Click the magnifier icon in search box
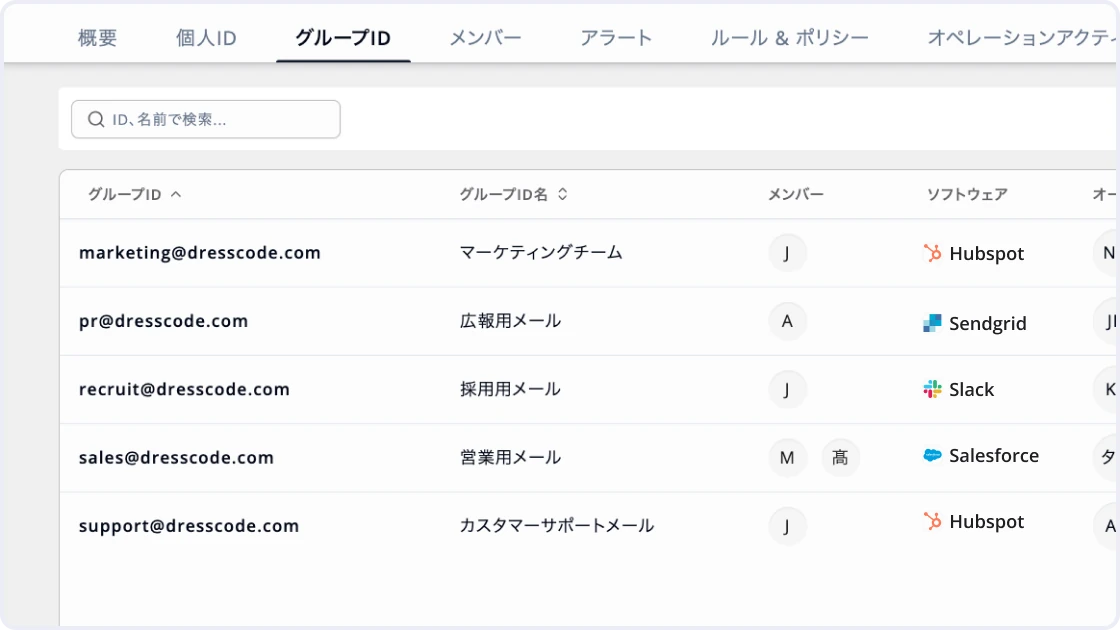The width and height of the screenshot is (1120, 630). [96, 119]
